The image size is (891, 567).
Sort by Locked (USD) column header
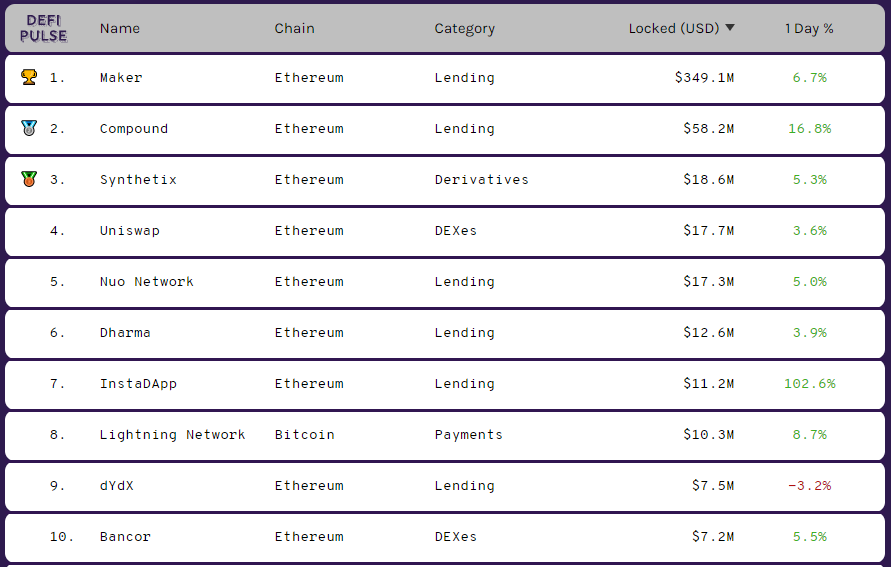674,28
